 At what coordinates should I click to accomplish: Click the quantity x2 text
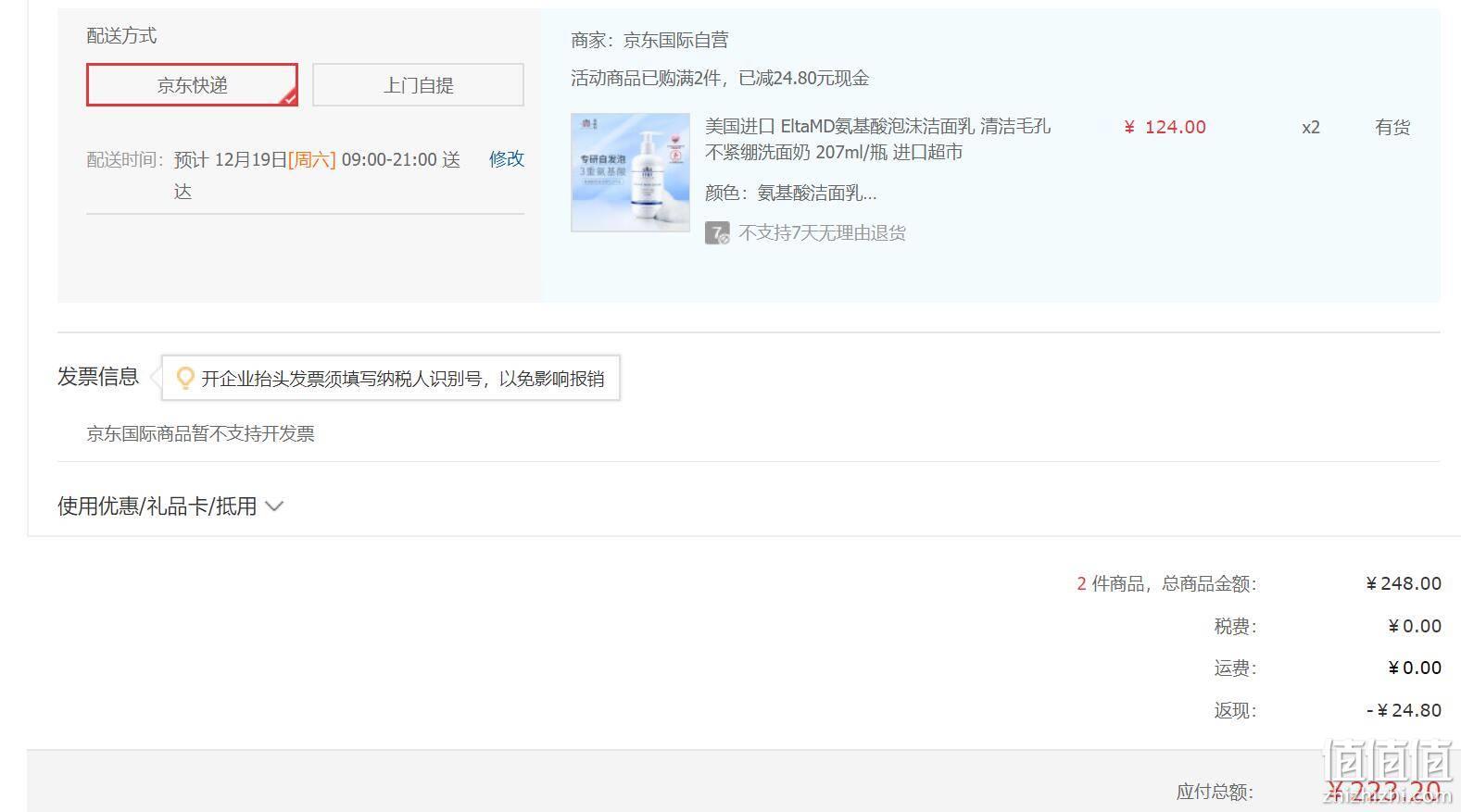point(1311,127)
